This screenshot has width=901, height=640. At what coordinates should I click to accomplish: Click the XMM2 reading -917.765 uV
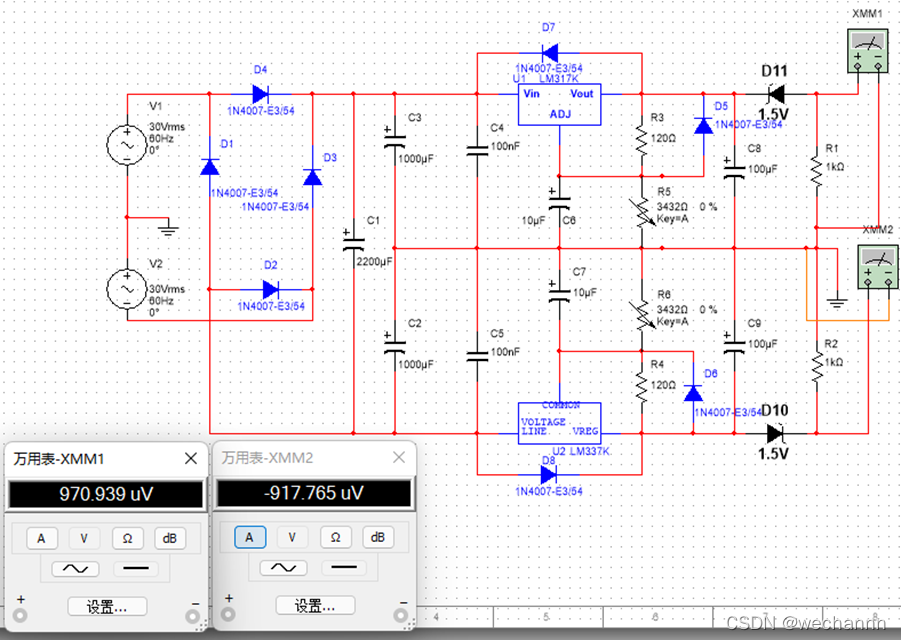pos(314,493)
